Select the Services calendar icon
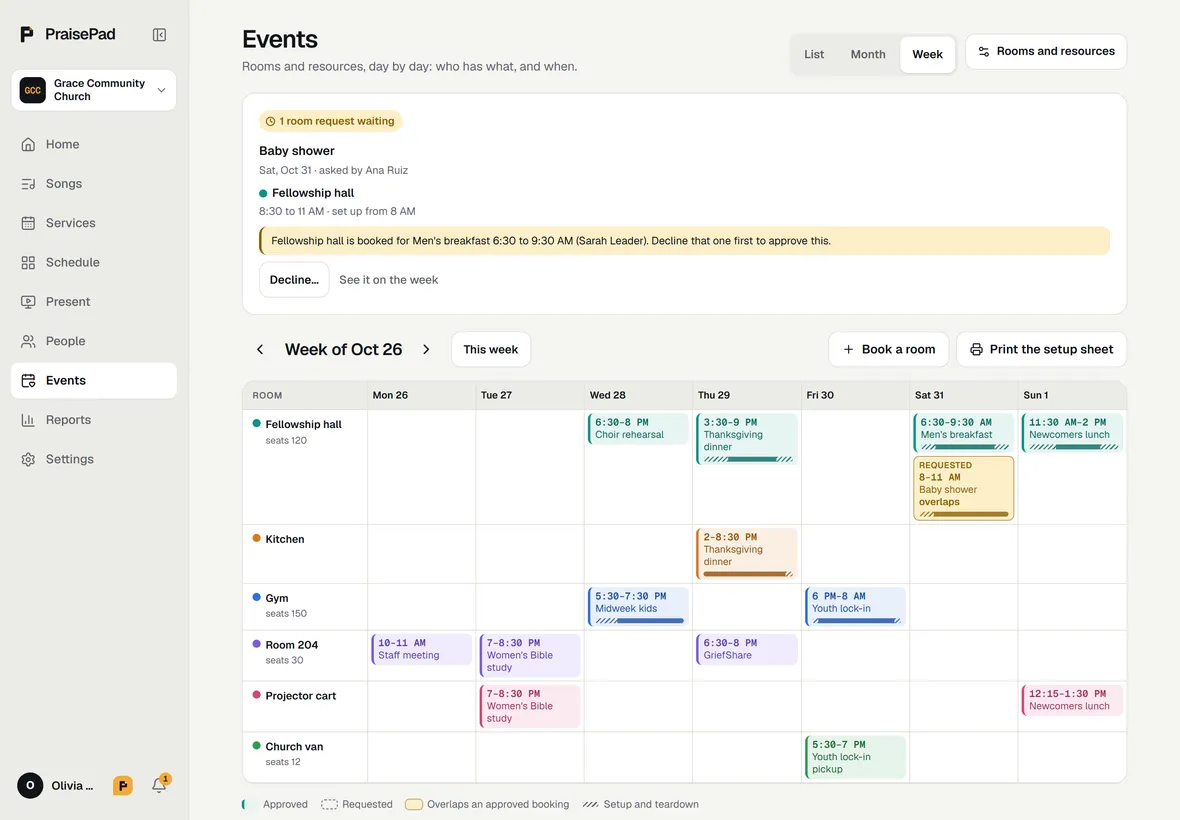 click(28, 223)
